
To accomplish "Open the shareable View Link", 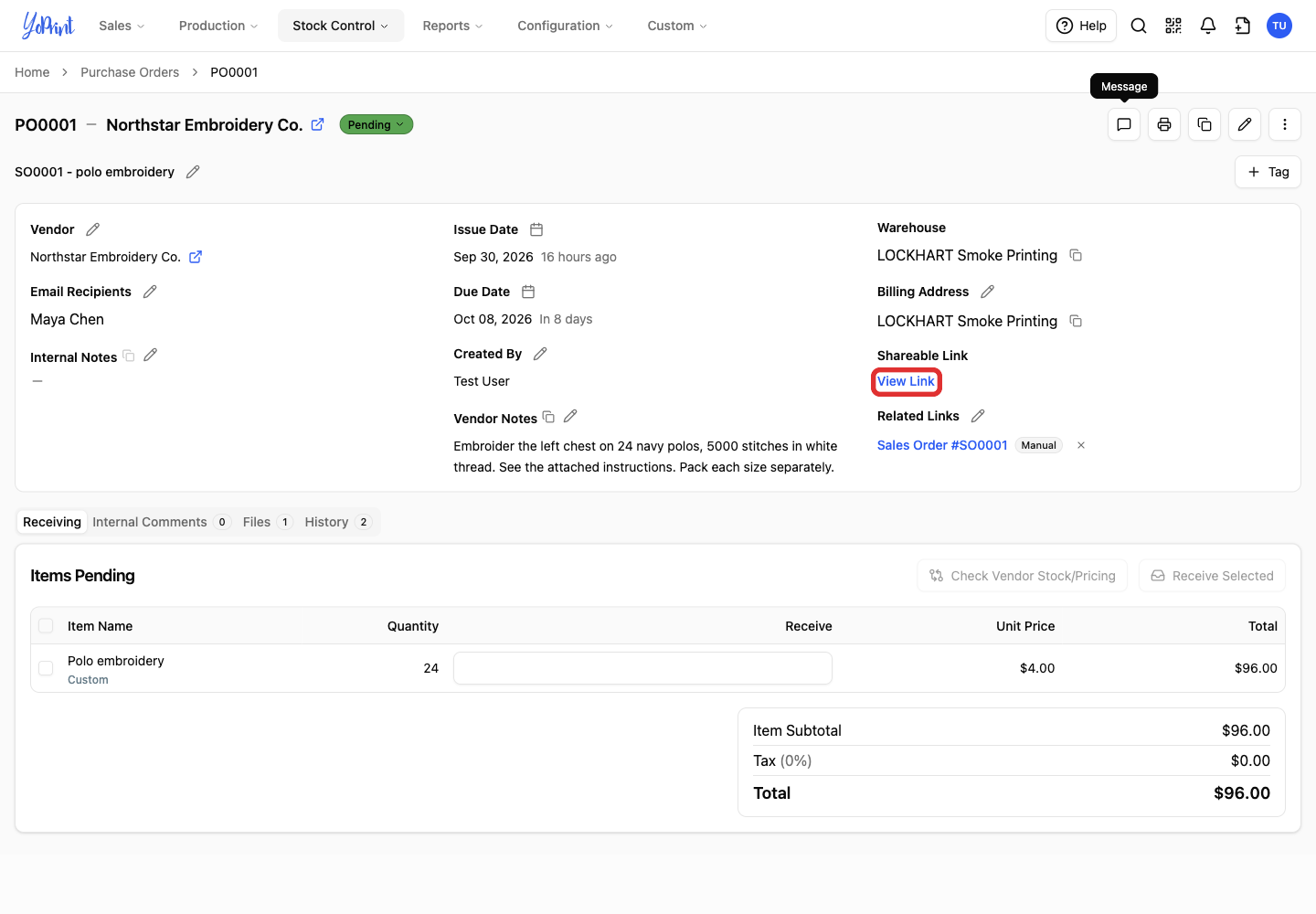I will pos(906,381).
